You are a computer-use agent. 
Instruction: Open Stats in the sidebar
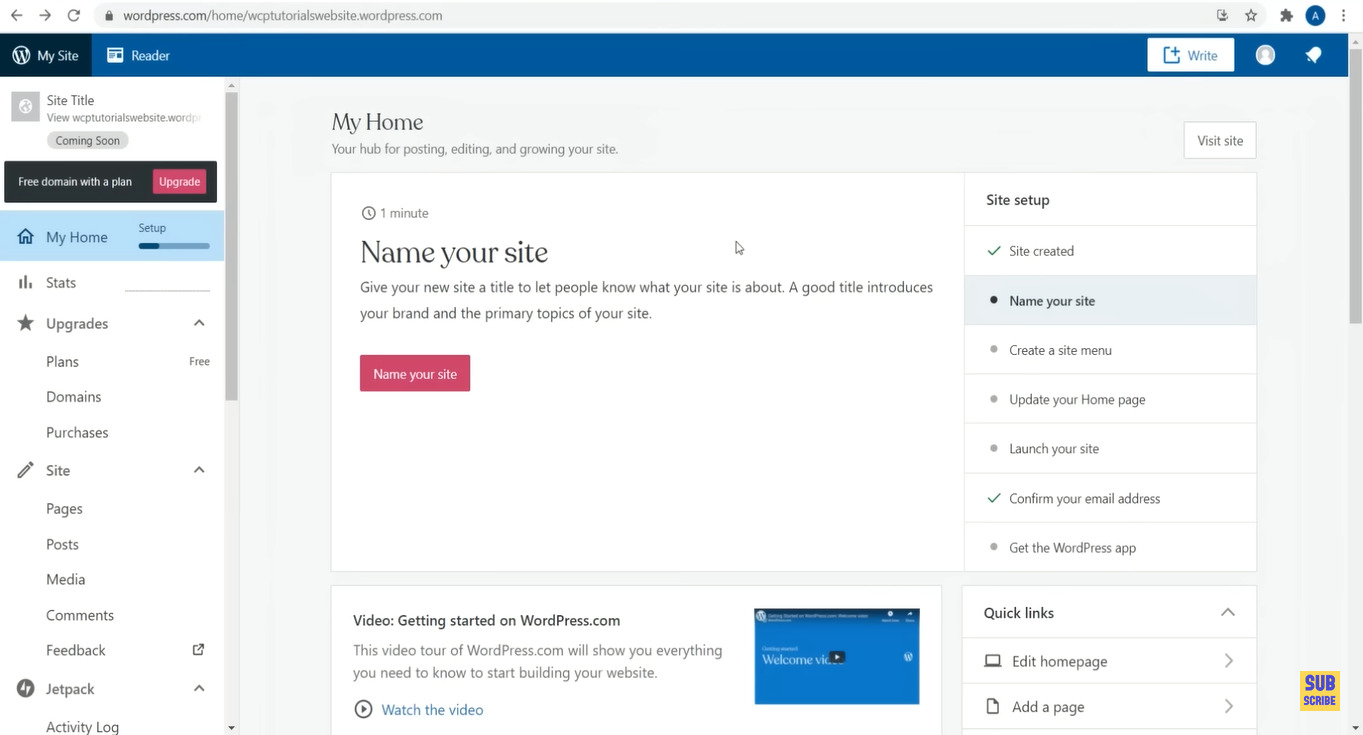61,283
